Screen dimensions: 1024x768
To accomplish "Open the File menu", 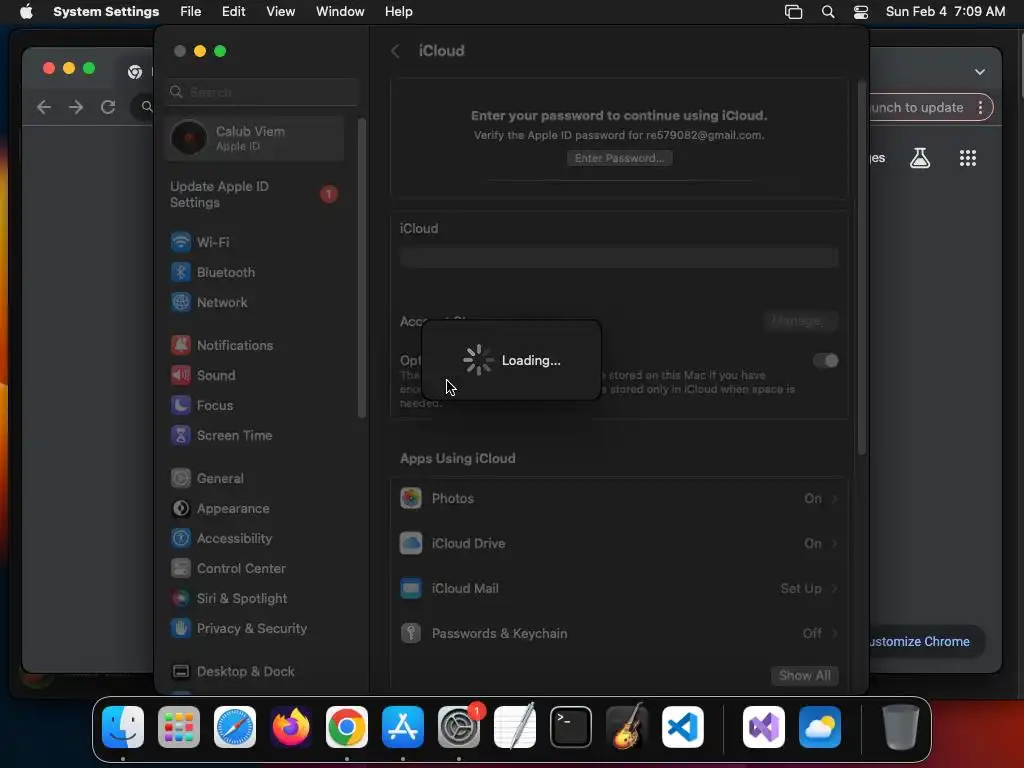I will [x=191, y=12].
